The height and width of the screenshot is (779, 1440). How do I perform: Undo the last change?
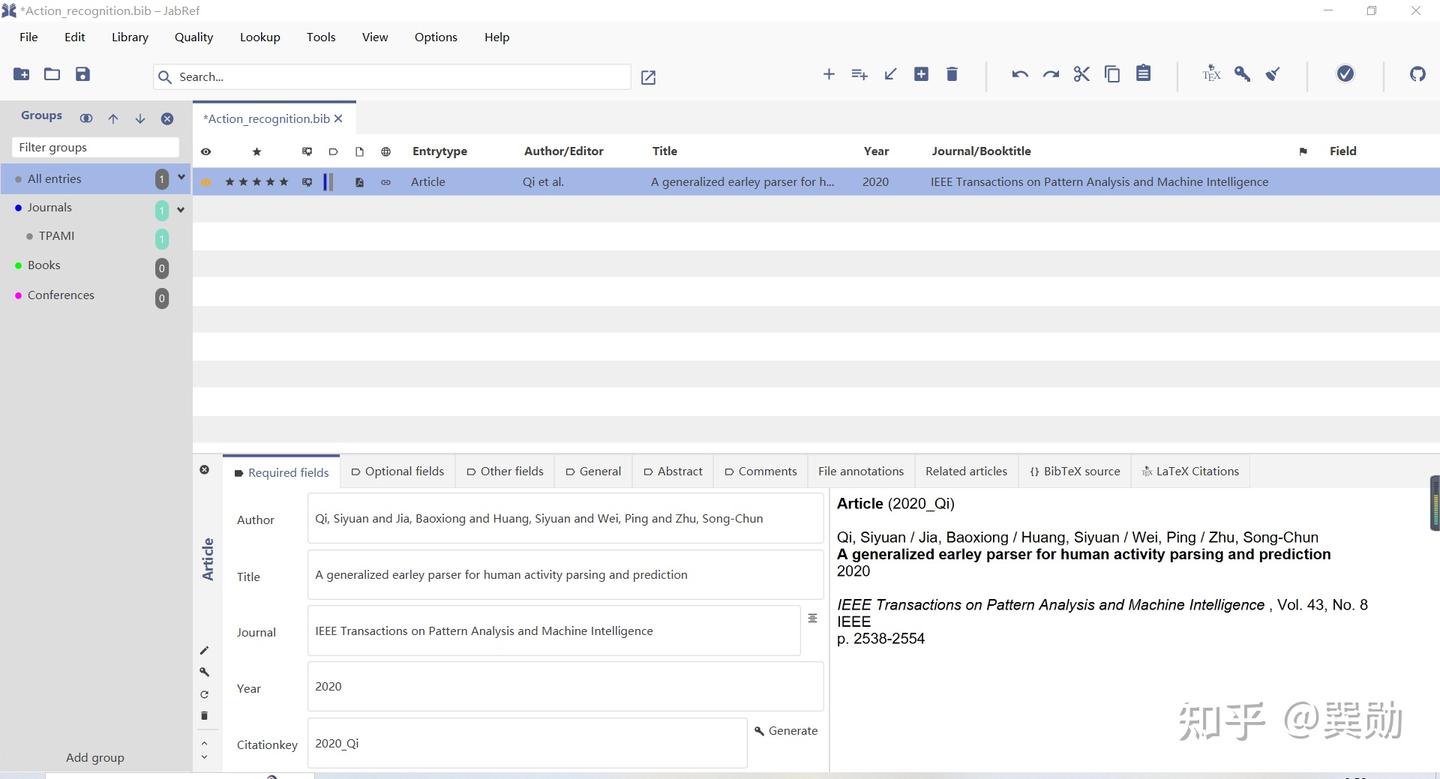click(x=1019, y=74)
